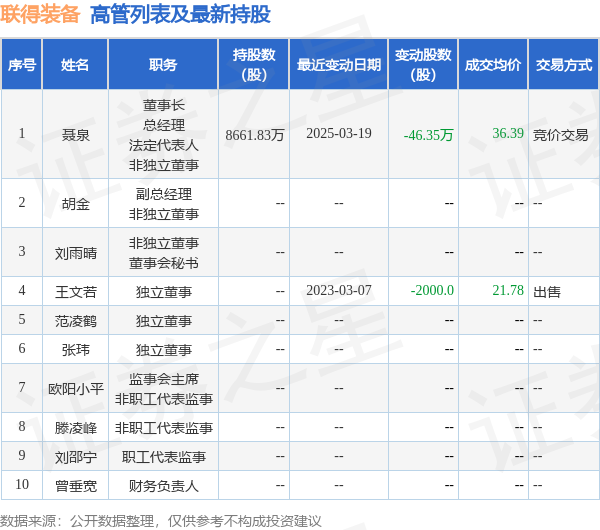Click the date 2023-03-07

339,290
